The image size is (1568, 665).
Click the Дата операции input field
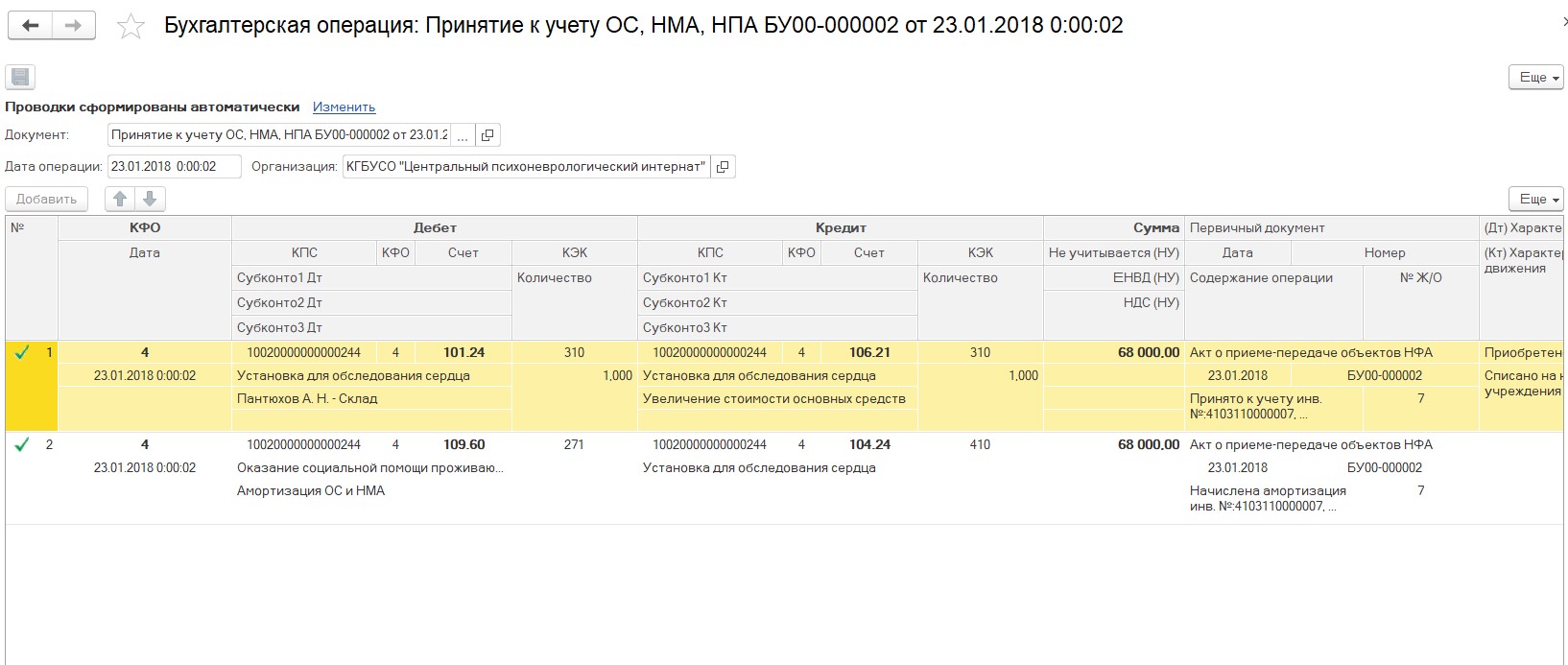(x=175, y=167)
